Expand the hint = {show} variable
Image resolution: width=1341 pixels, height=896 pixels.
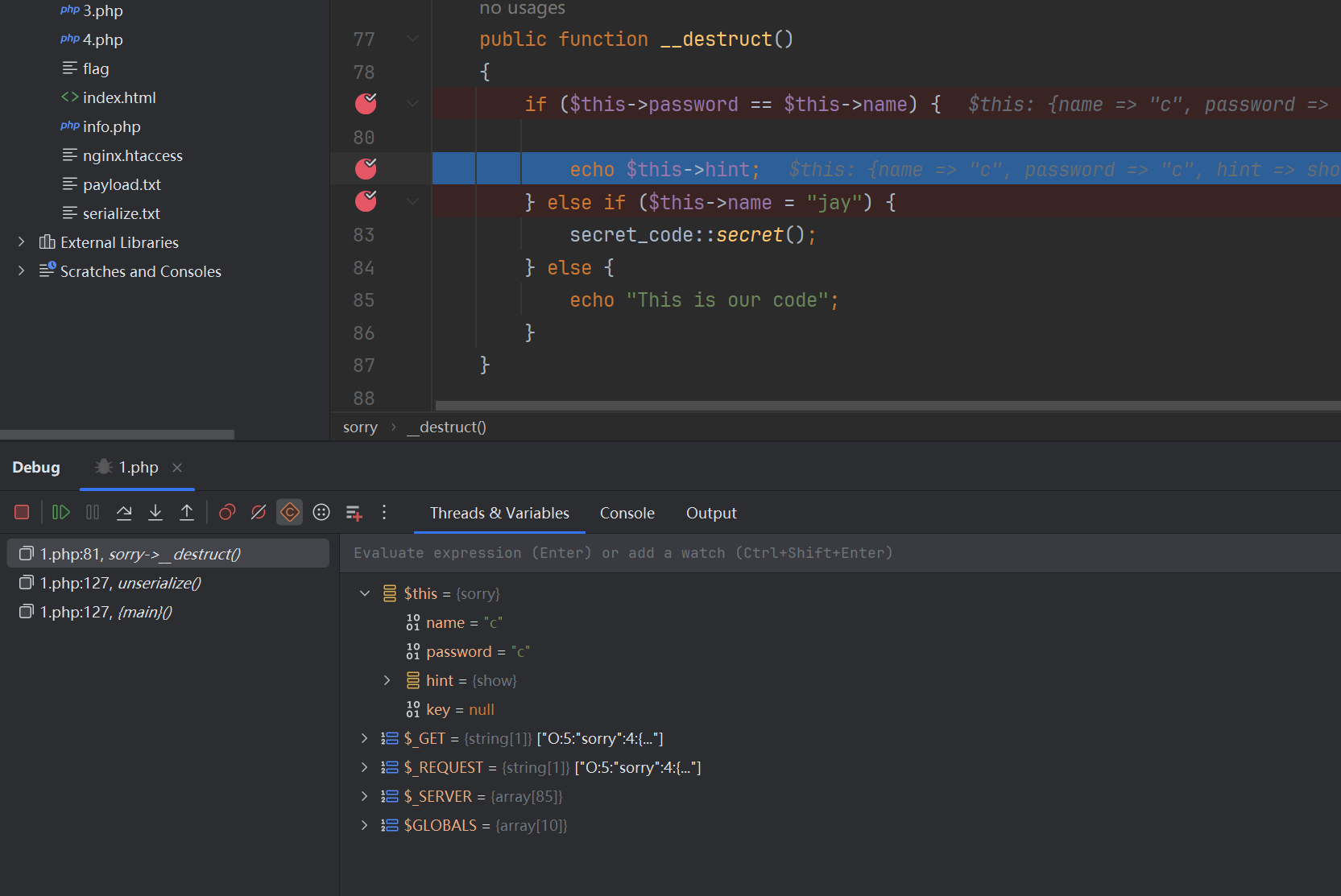click(x=387, y=681)
